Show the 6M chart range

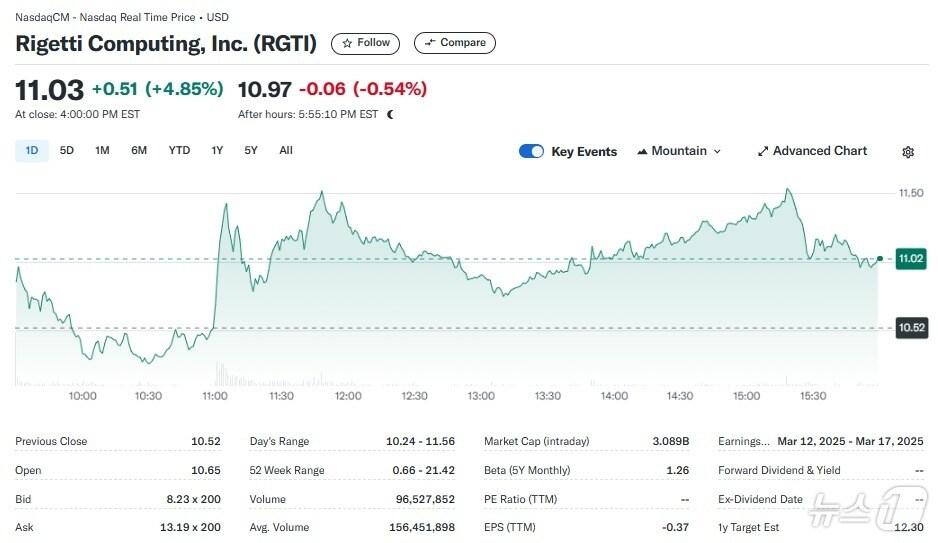(x=139, y=150)
